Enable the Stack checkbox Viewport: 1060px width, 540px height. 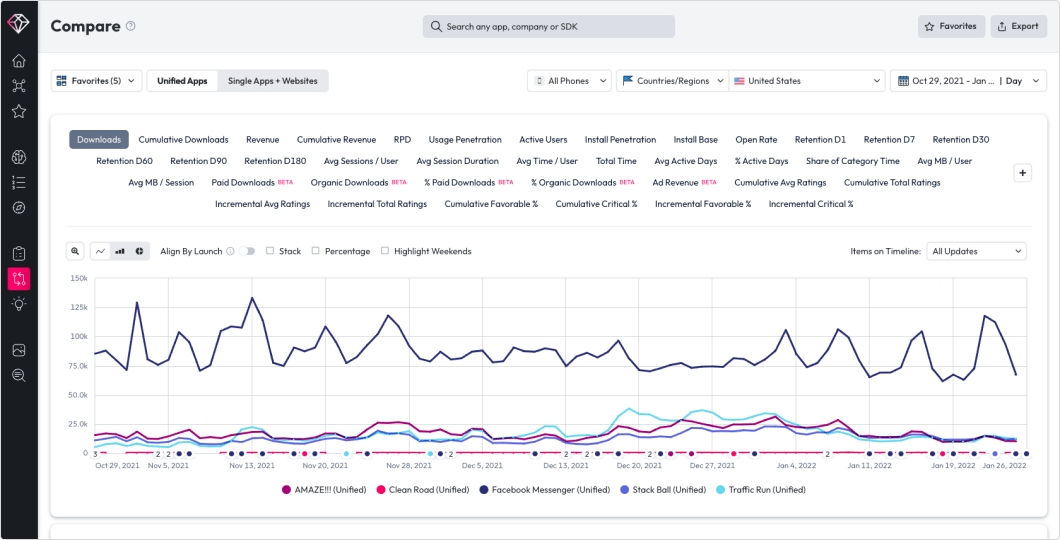click(270, 251)
